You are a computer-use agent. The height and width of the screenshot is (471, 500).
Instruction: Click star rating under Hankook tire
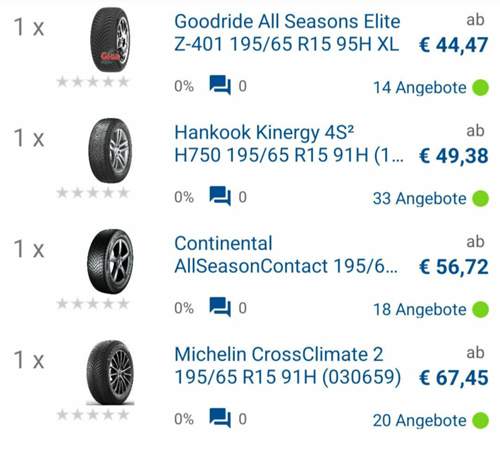tap(93, 193)
